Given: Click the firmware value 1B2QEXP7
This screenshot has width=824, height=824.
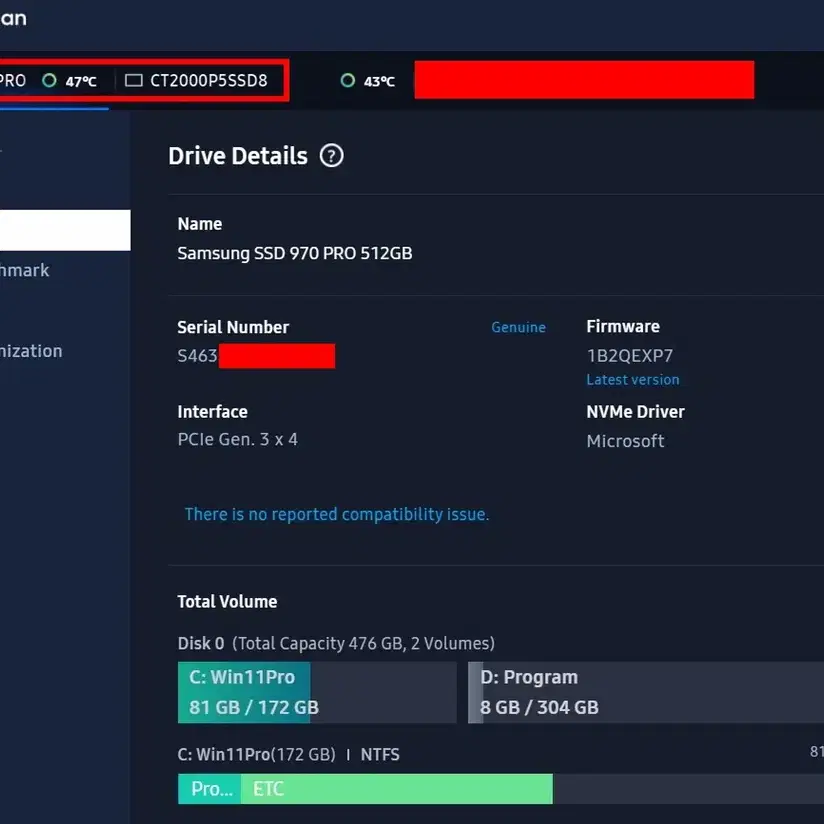Looking at the screenshot, I should point(630,356).
